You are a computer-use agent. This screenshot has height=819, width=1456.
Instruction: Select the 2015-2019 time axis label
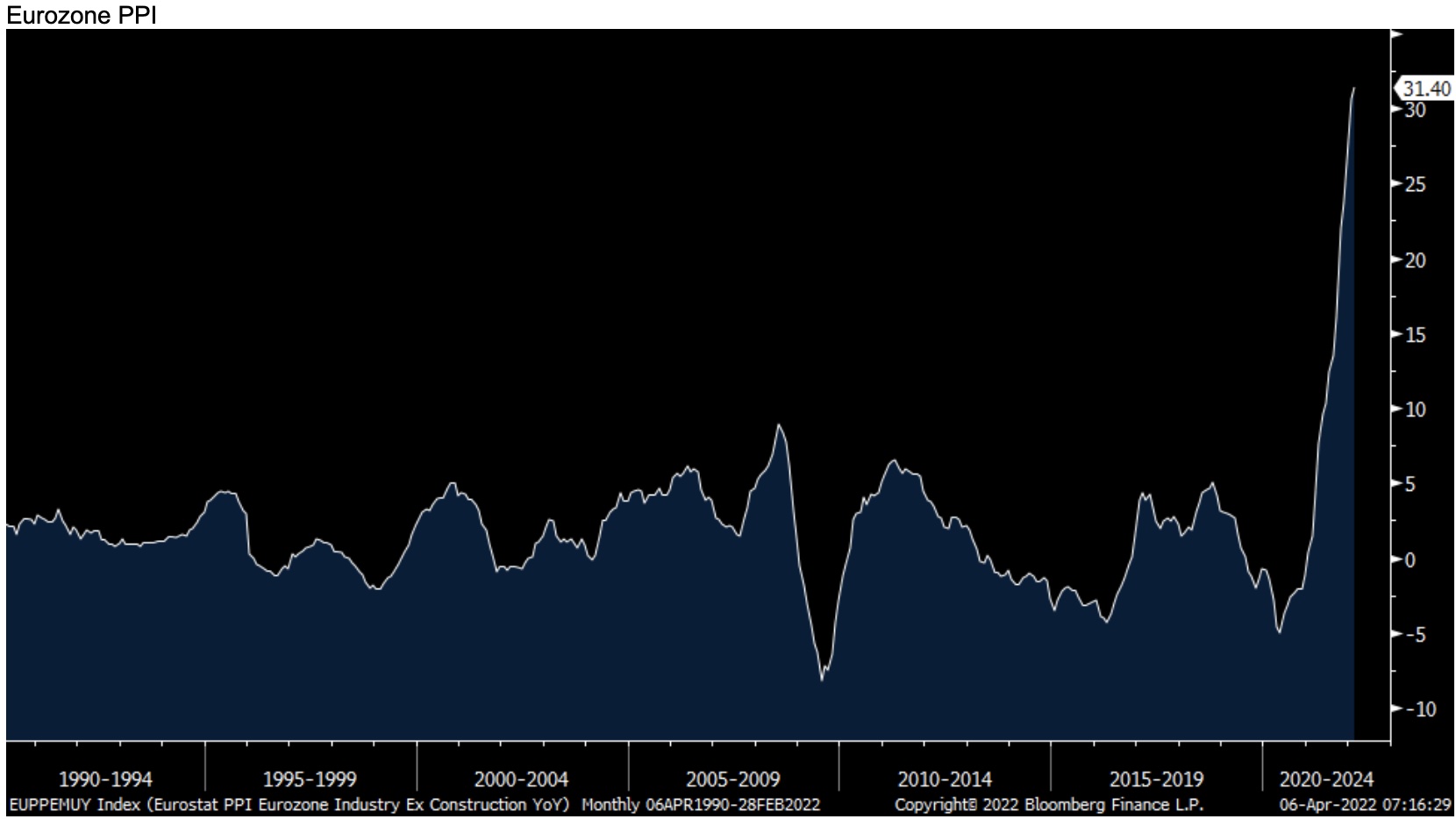1156,779
